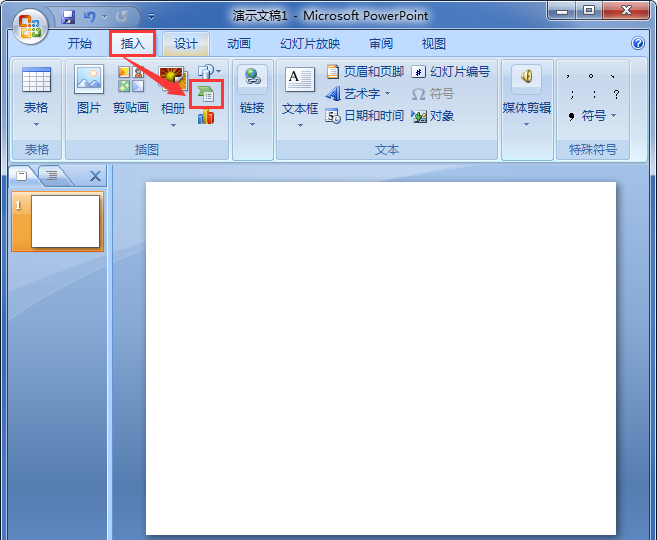Insert a chart via bar chart icon
Viewport: 657px width, 540px height.
(206, 117)
